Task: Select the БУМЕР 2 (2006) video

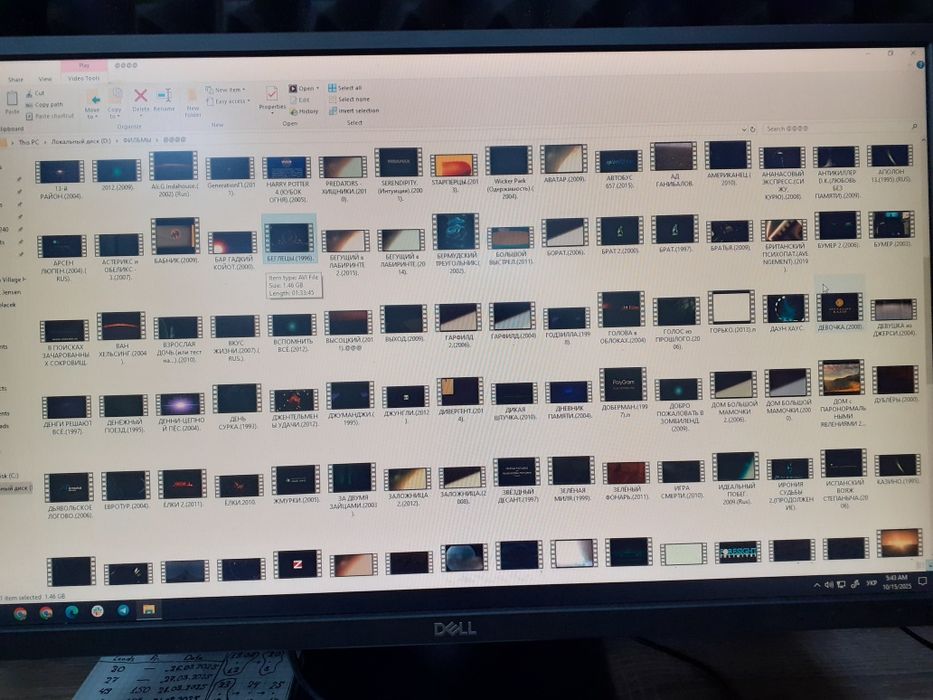Action: point(838,231)
